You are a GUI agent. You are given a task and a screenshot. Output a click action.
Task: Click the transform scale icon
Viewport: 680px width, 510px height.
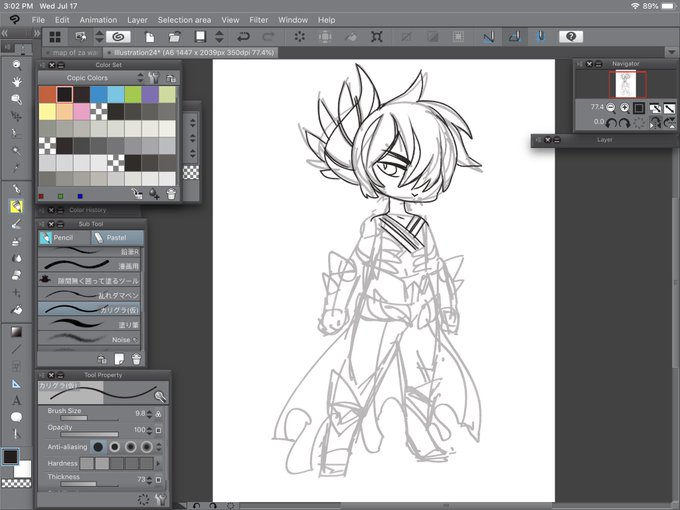pos(377,37)
